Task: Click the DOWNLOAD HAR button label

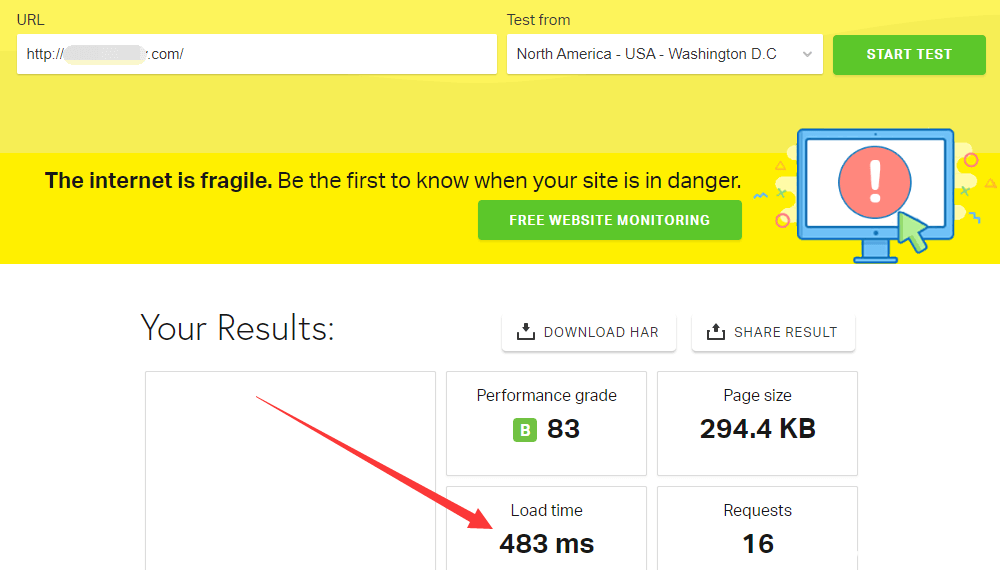Action: point(601,332)
